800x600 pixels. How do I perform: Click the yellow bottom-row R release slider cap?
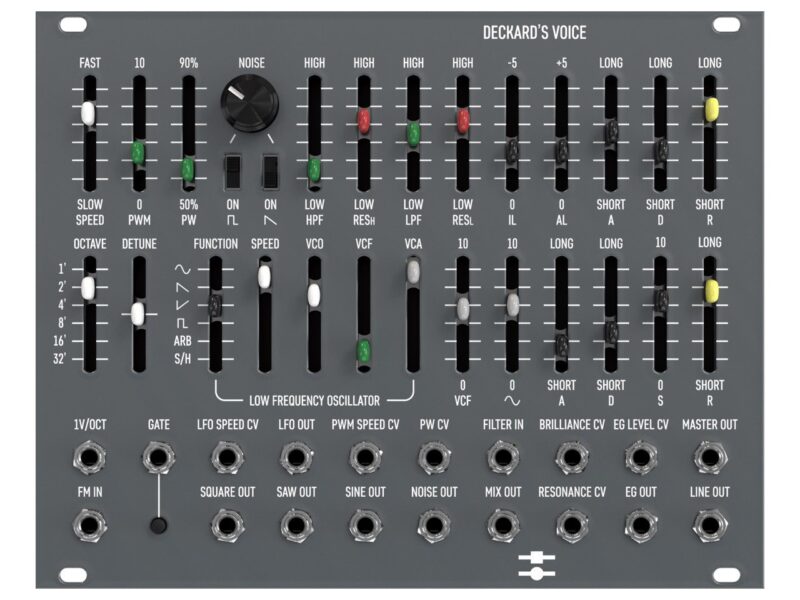point(711,291)
